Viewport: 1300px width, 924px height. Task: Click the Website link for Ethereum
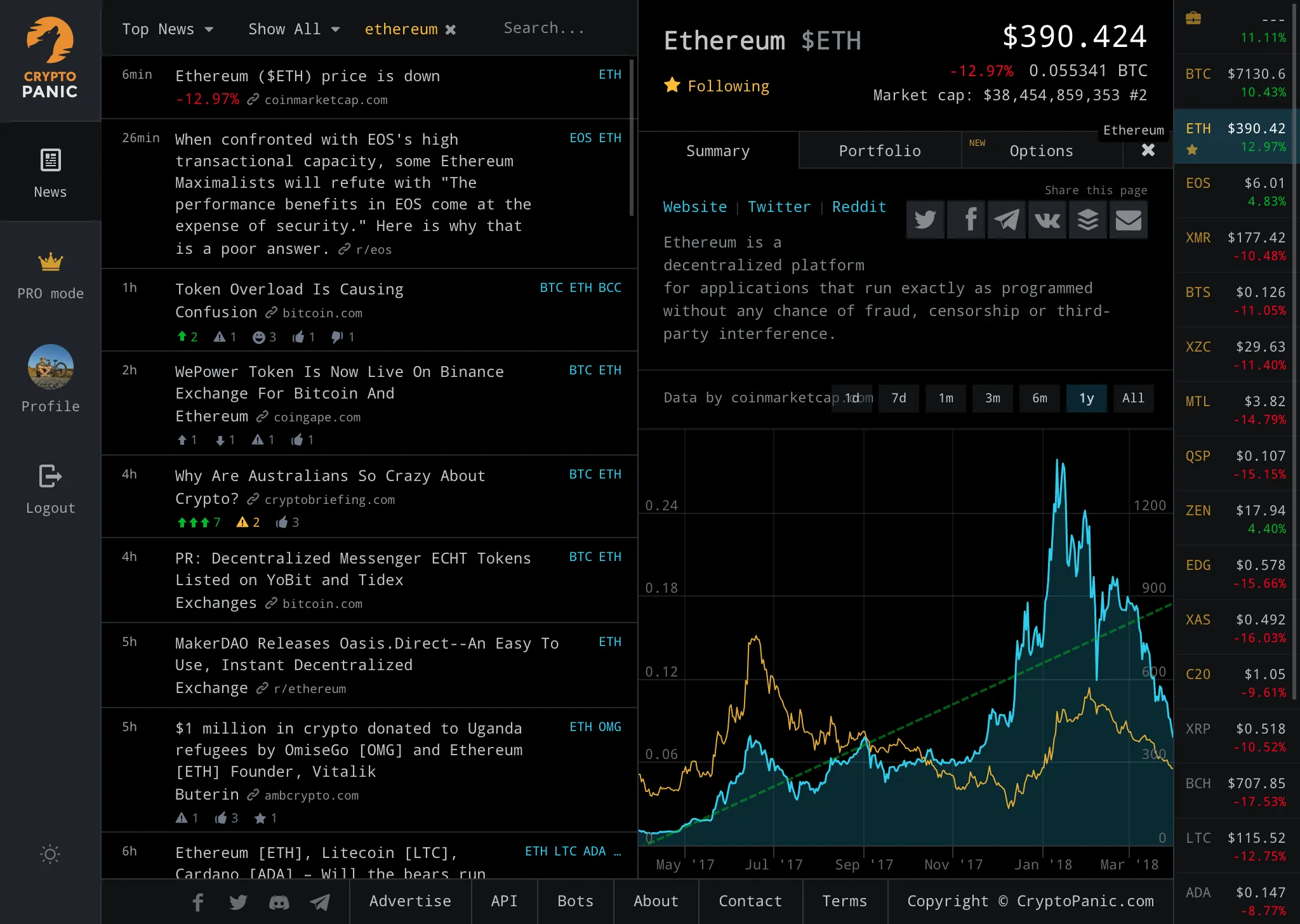[694, 206]
